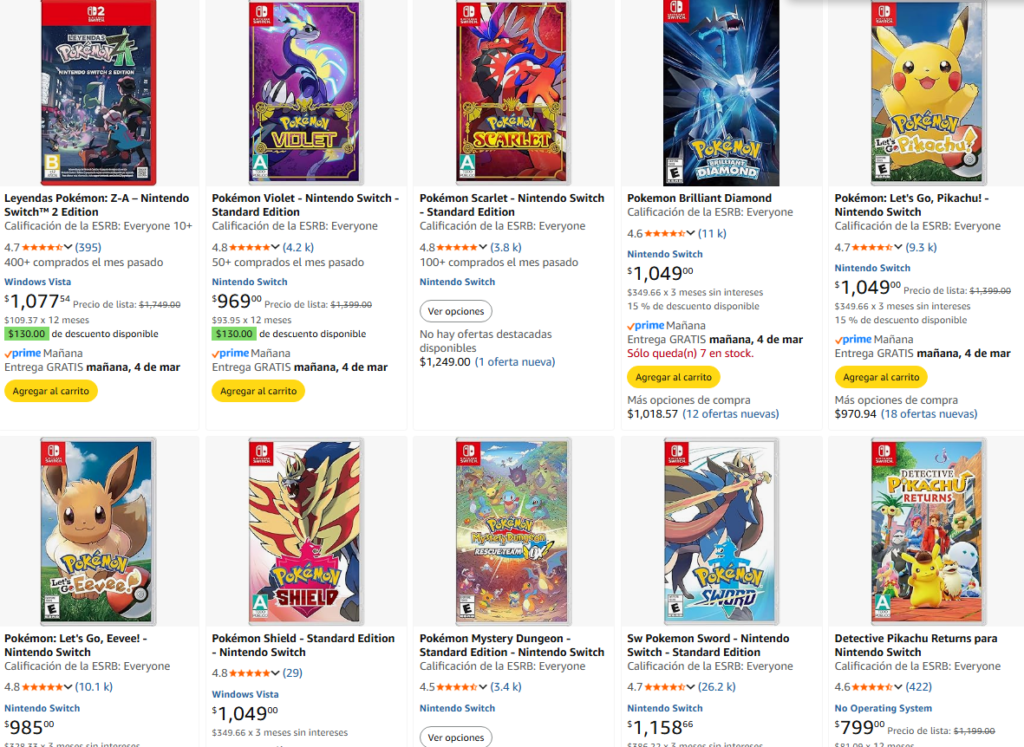The height and width of the screenshot is (747, 1024).
Task: Add Leyendas Pokémon Z-A to cart
Action: tap(51, 391)
